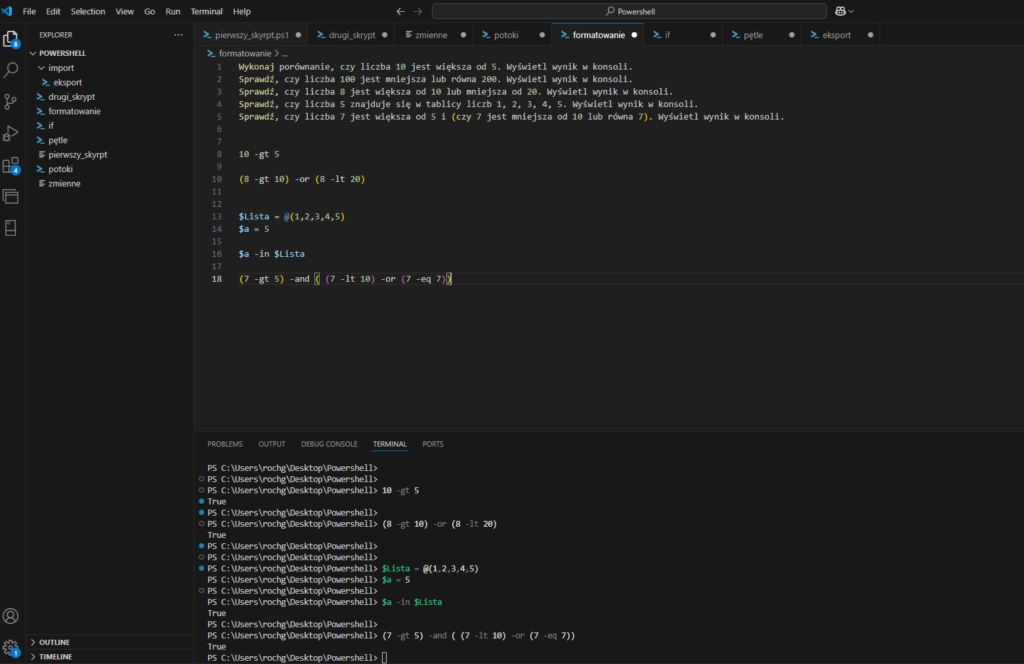1024x664 pixels.
Task: Open the Accounts icon at the bottom
Action: tap(11, 616)
